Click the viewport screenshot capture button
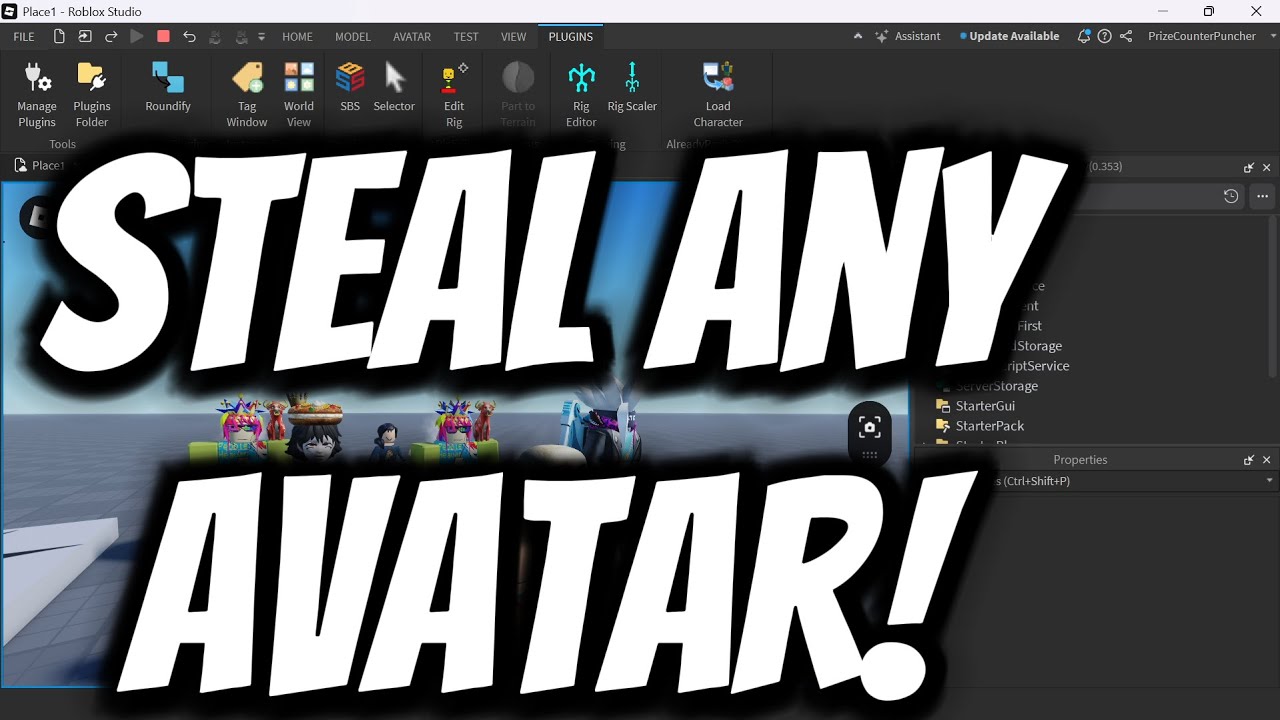 pyautogui.click(x=869, y=428)
